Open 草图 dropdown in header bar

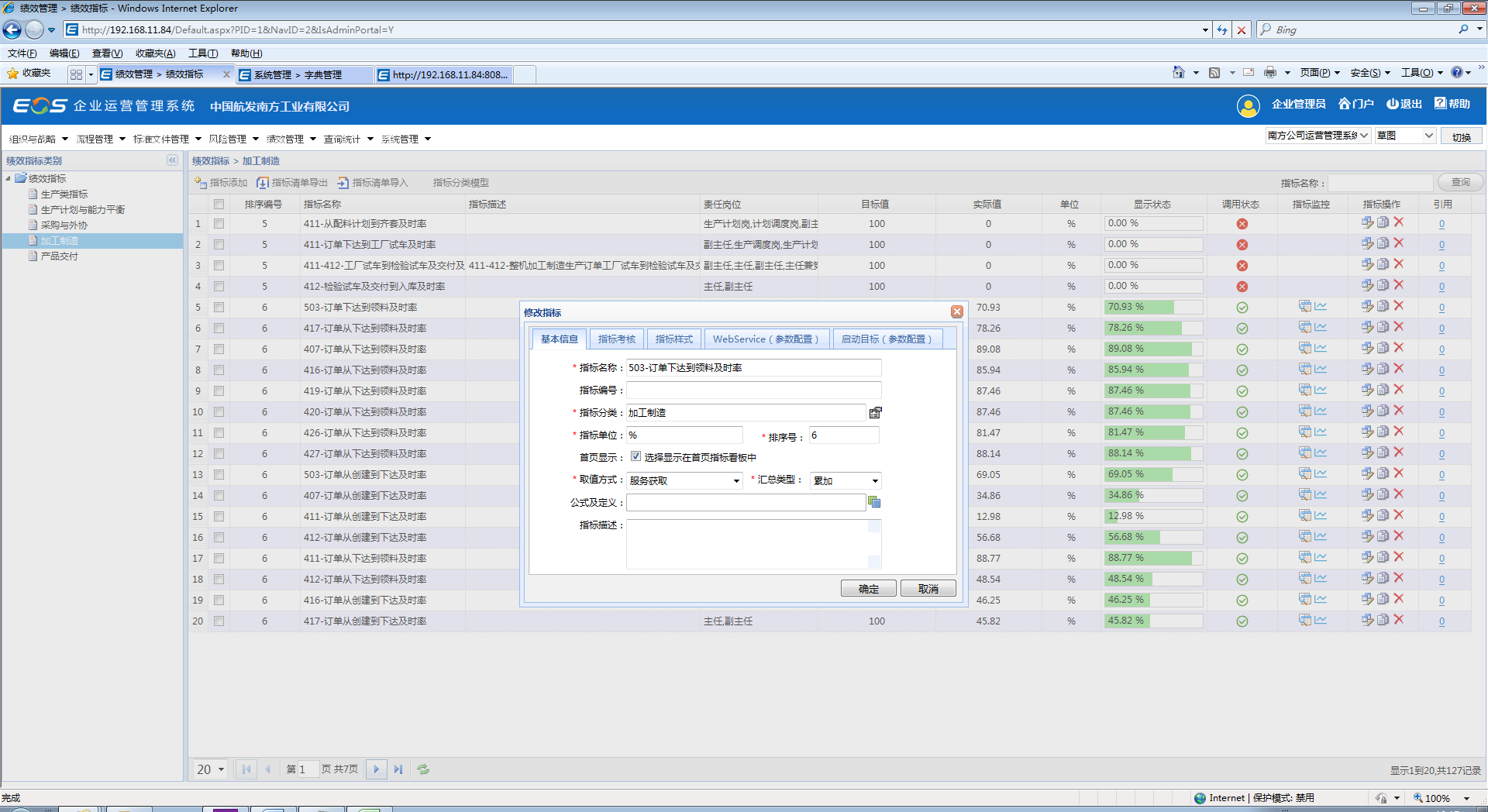click(1406, 136)
